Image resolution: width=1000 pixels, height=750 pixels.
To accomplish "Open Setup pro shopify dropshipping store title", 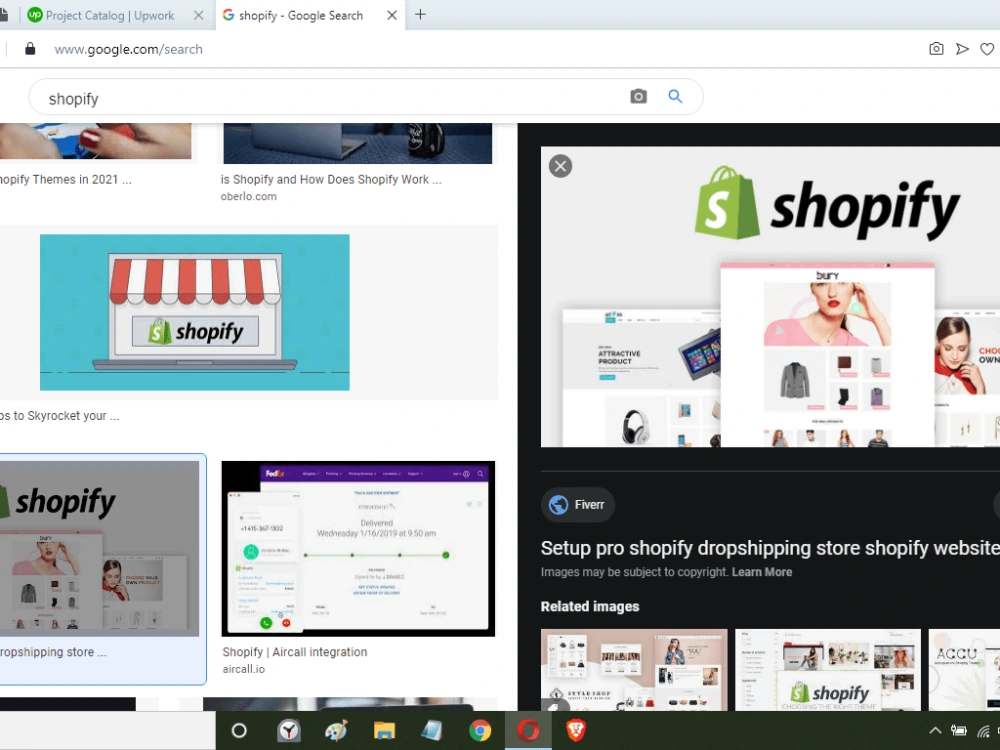I will 770,548.
